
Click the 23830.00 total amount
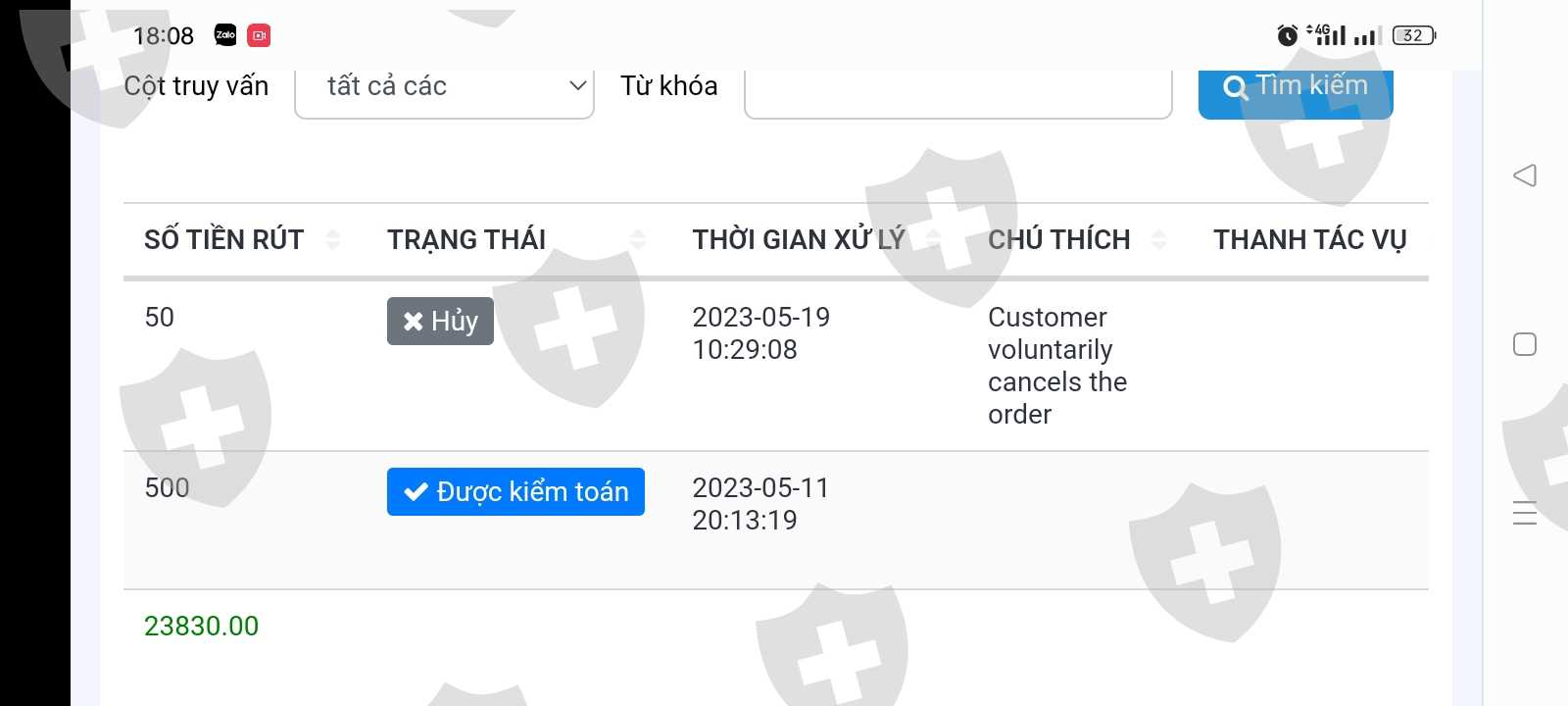point(201,626)
